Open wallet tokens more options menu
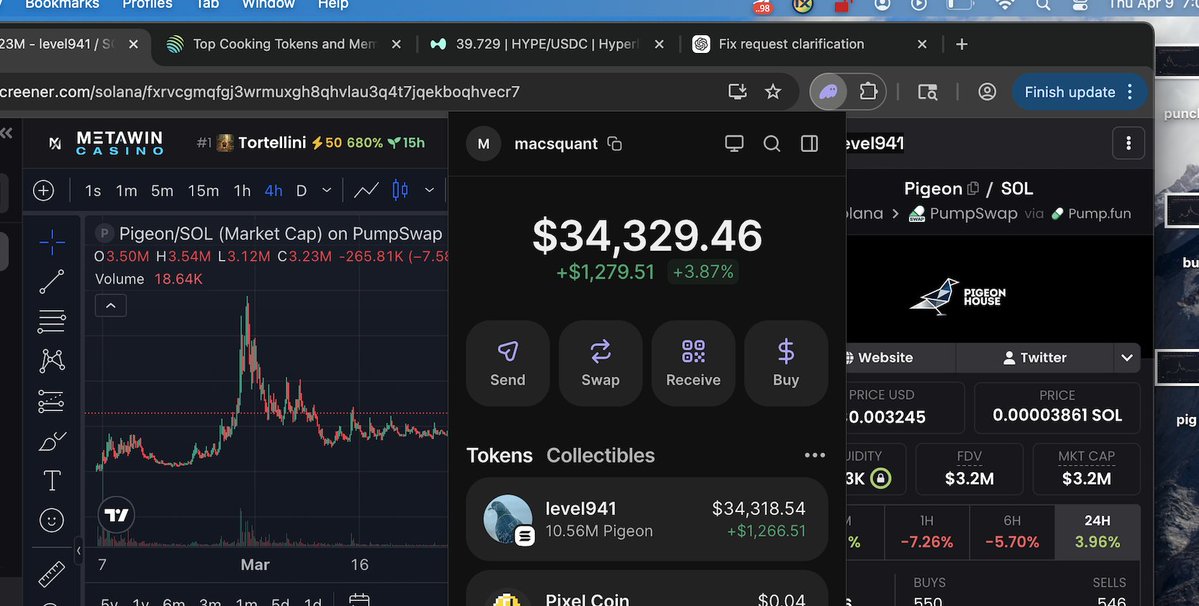 [814, 455]
